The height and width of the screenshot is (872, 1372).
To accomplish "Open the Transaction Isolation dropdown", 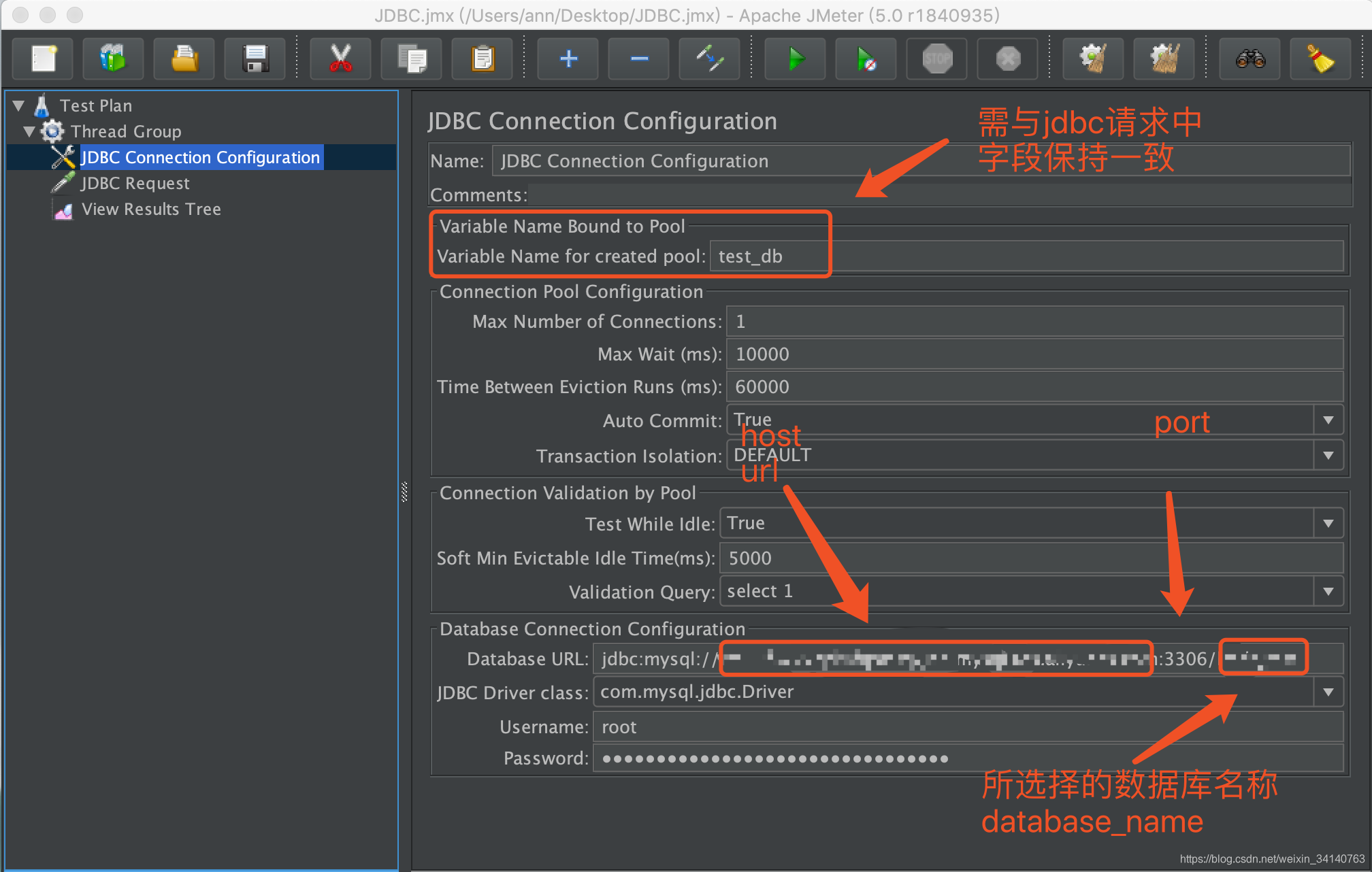I will (x=1328, y=455).
